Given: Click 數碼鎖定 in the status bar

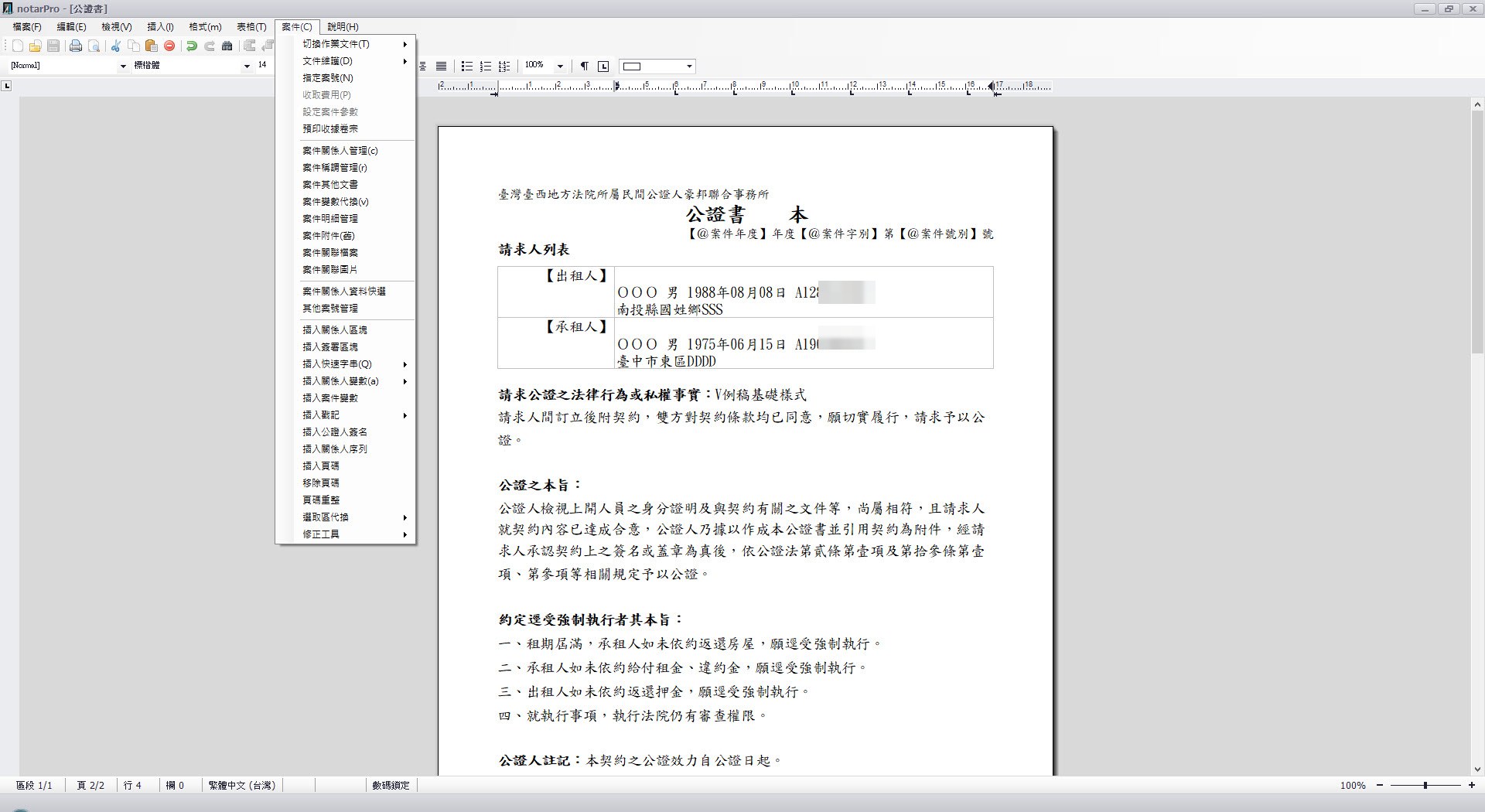Looking at the screenshot, I should click(391, 785).
